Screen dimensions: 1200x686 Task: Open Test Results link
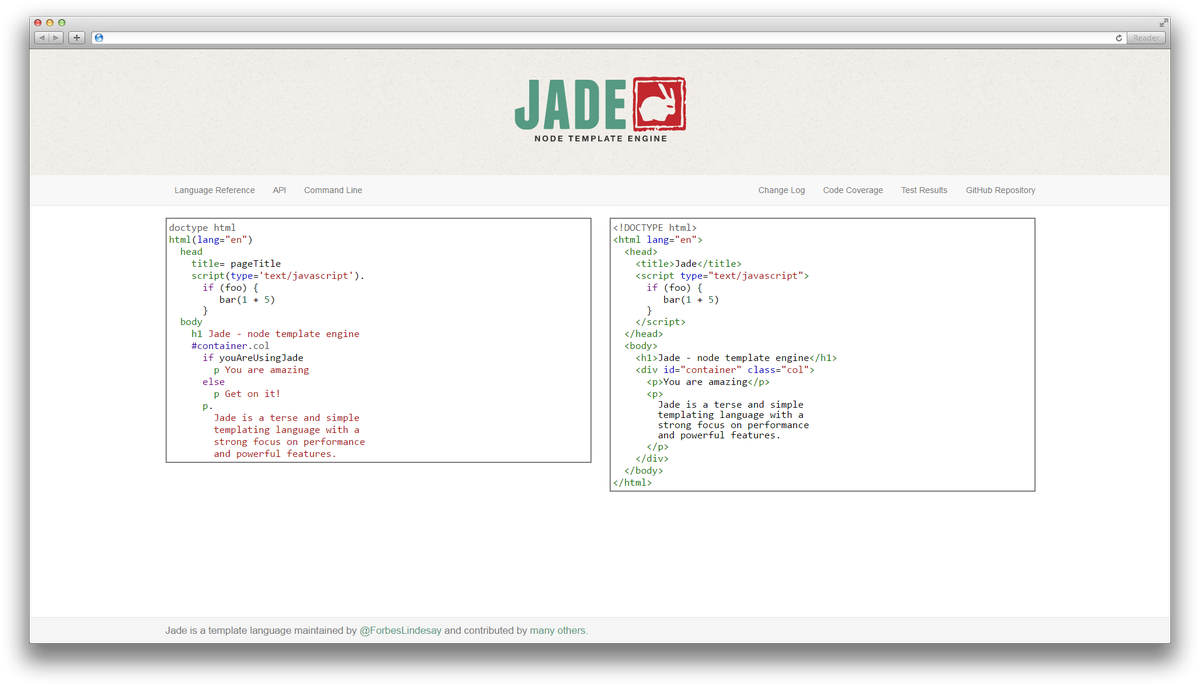click(924, 190)
